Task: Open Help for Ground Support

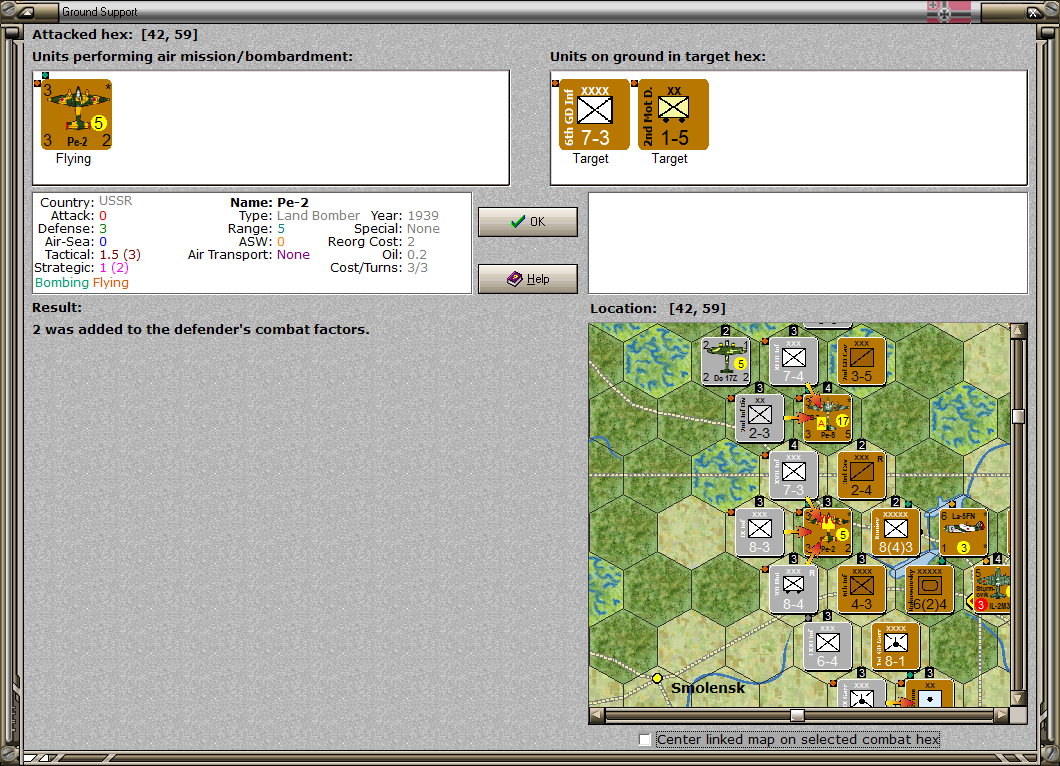Action: tap(528, 279)
